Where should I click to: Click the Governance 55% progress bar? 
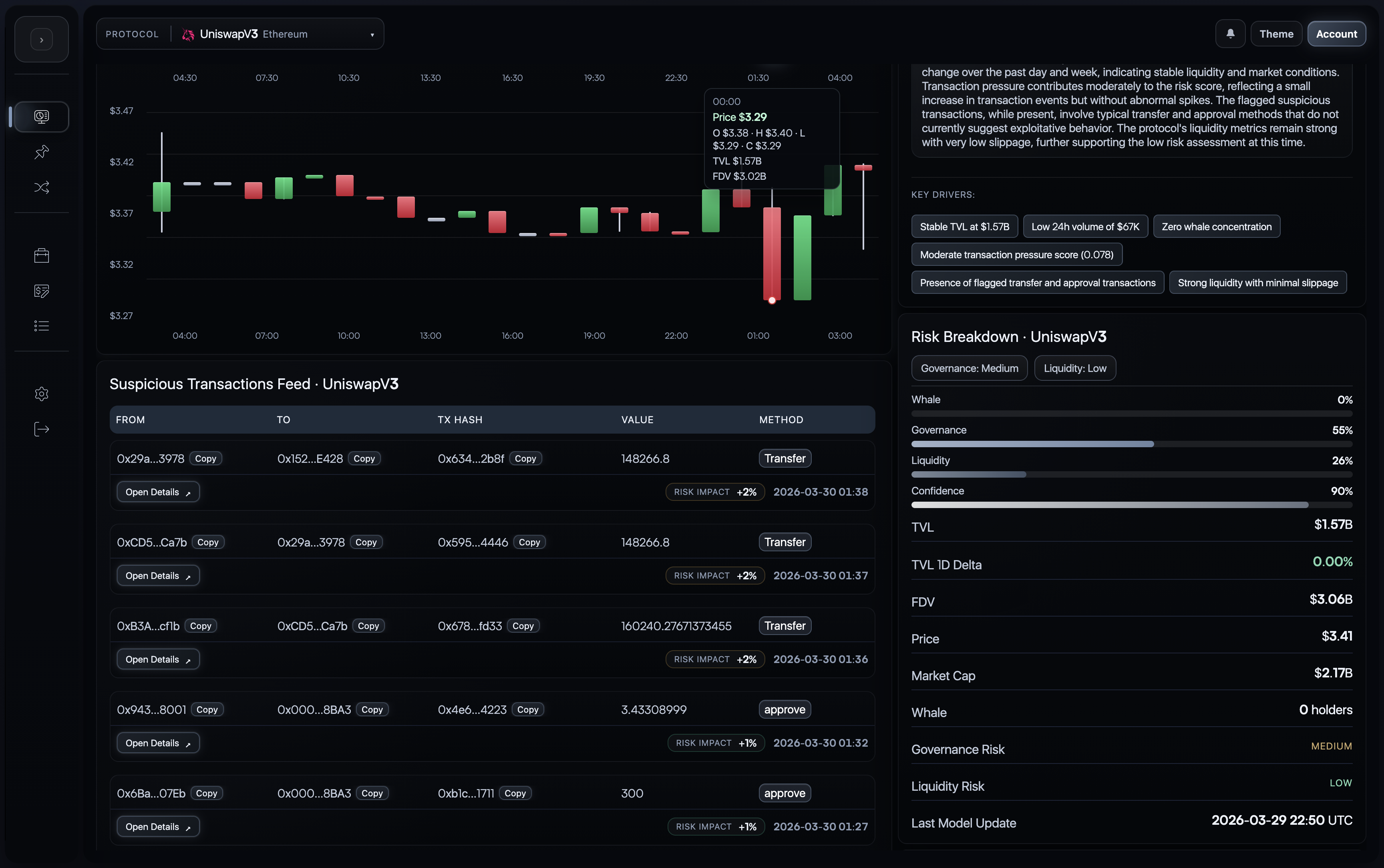(1131, 444)
